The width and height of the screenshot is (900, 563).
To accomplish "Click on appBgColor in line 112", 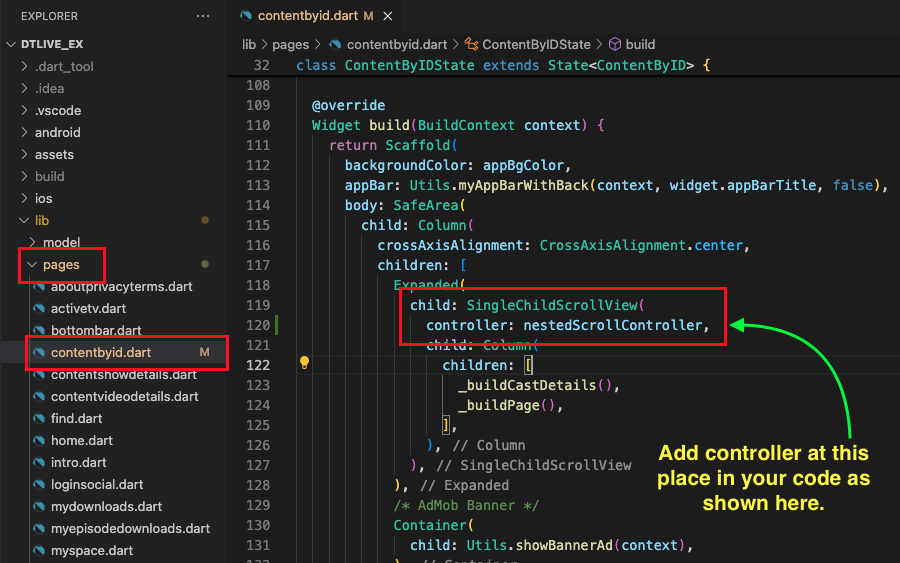I will pyautogui.click(x=523, y=165).
